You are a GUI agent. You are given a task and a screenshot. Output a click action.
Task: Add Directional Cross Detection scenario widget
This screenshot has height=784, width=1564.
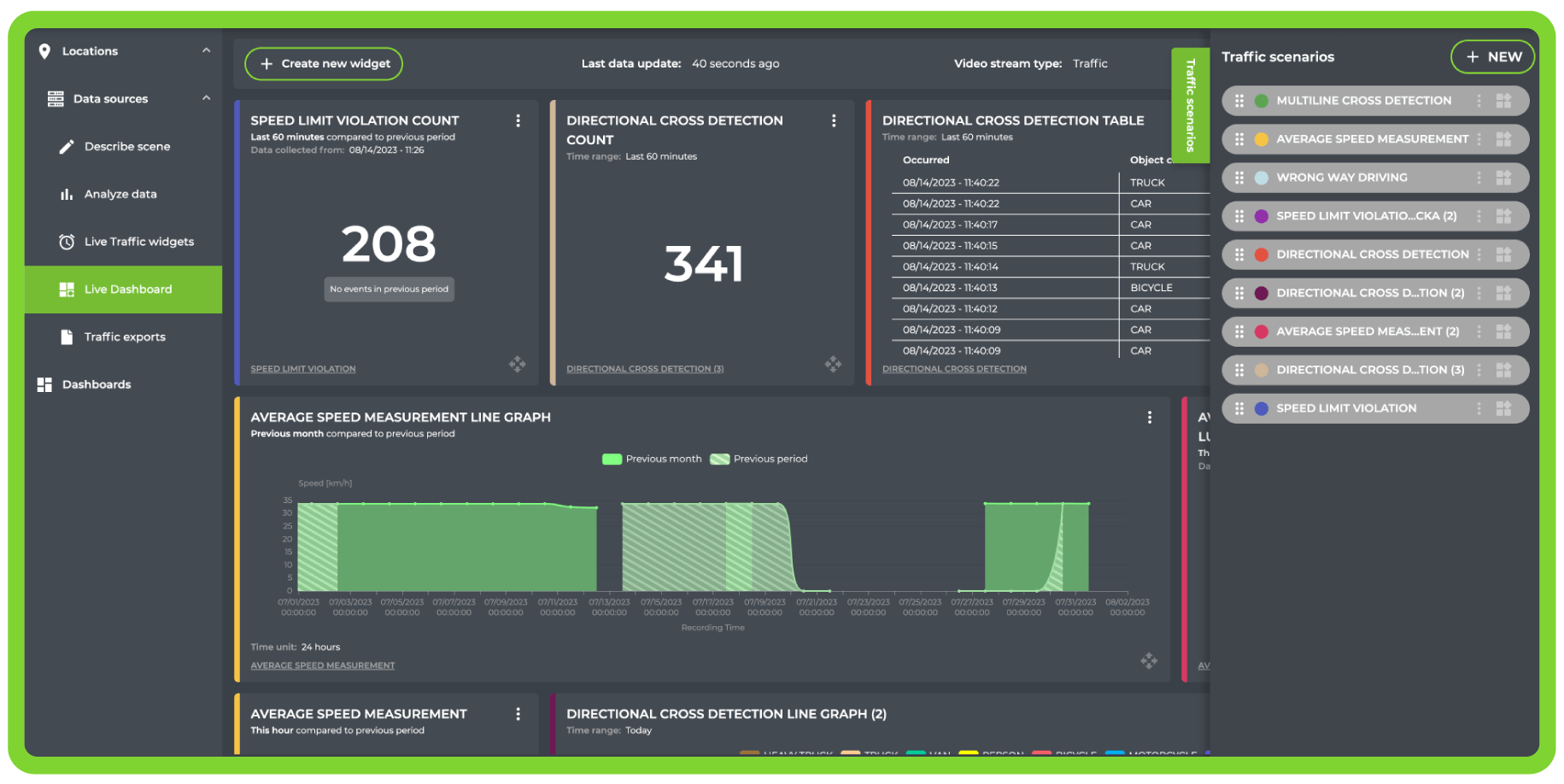click(1504, 255)
